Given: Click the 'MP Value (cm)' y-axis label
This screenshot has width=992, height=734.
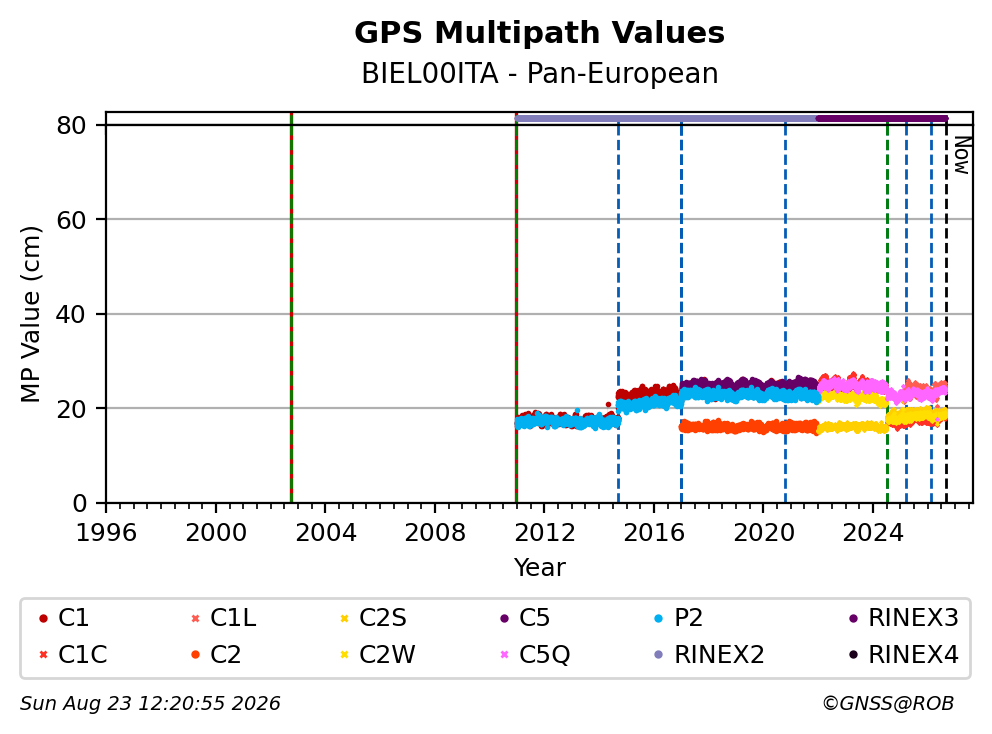Looking at the screenshot, I should tap(30, 314).
